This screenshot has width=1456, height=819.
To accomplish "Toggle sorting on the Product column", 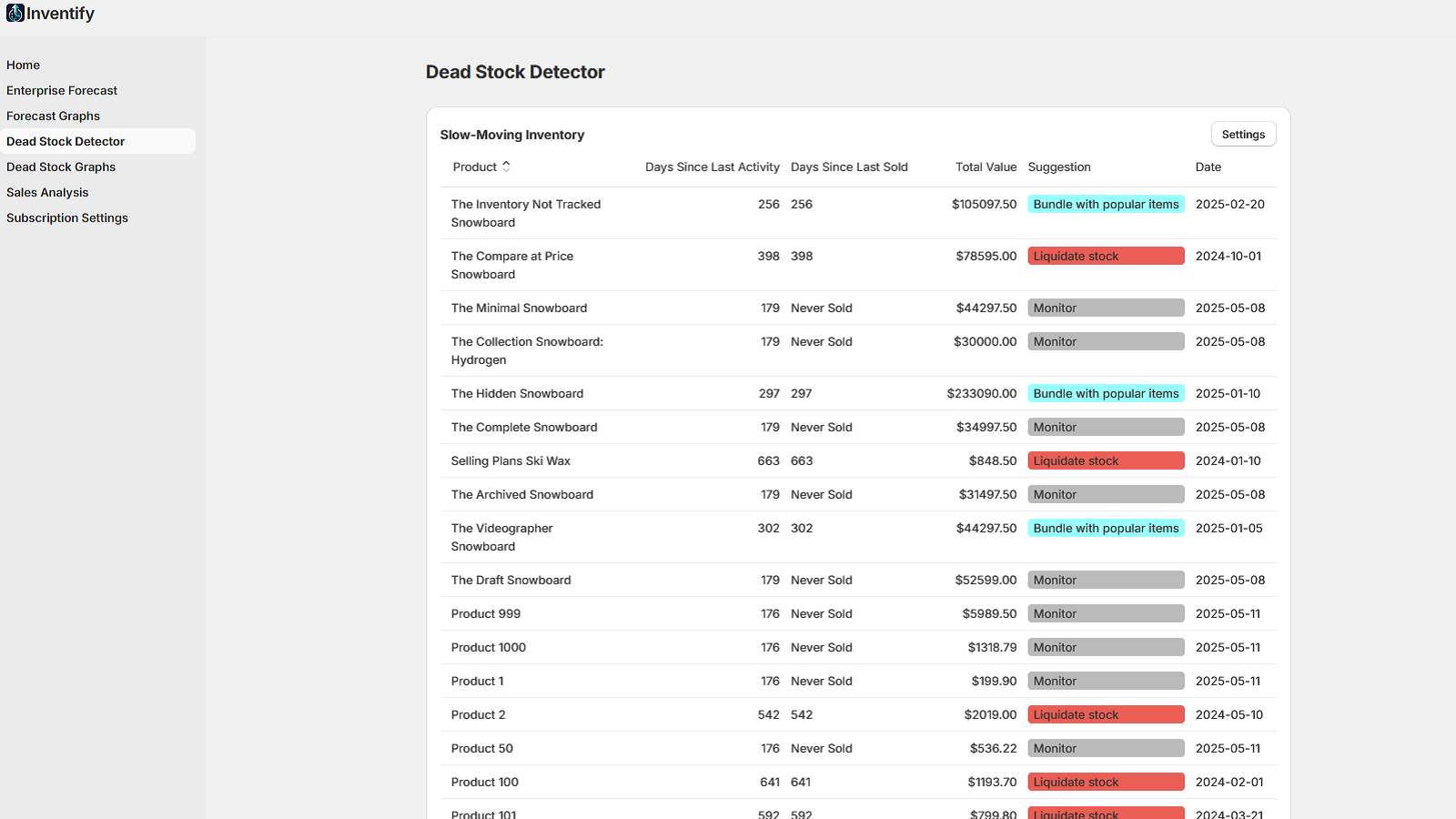I will click(480, 167).
